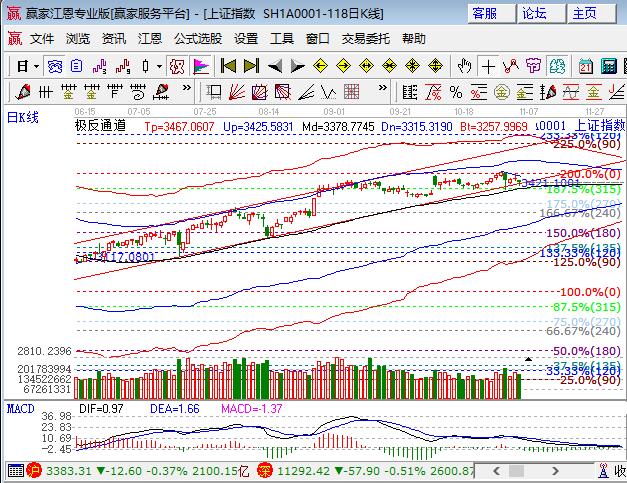Open the 主页 homepage button
The width and height of the screenshot is (627, 483).
(x=584, y=13)
